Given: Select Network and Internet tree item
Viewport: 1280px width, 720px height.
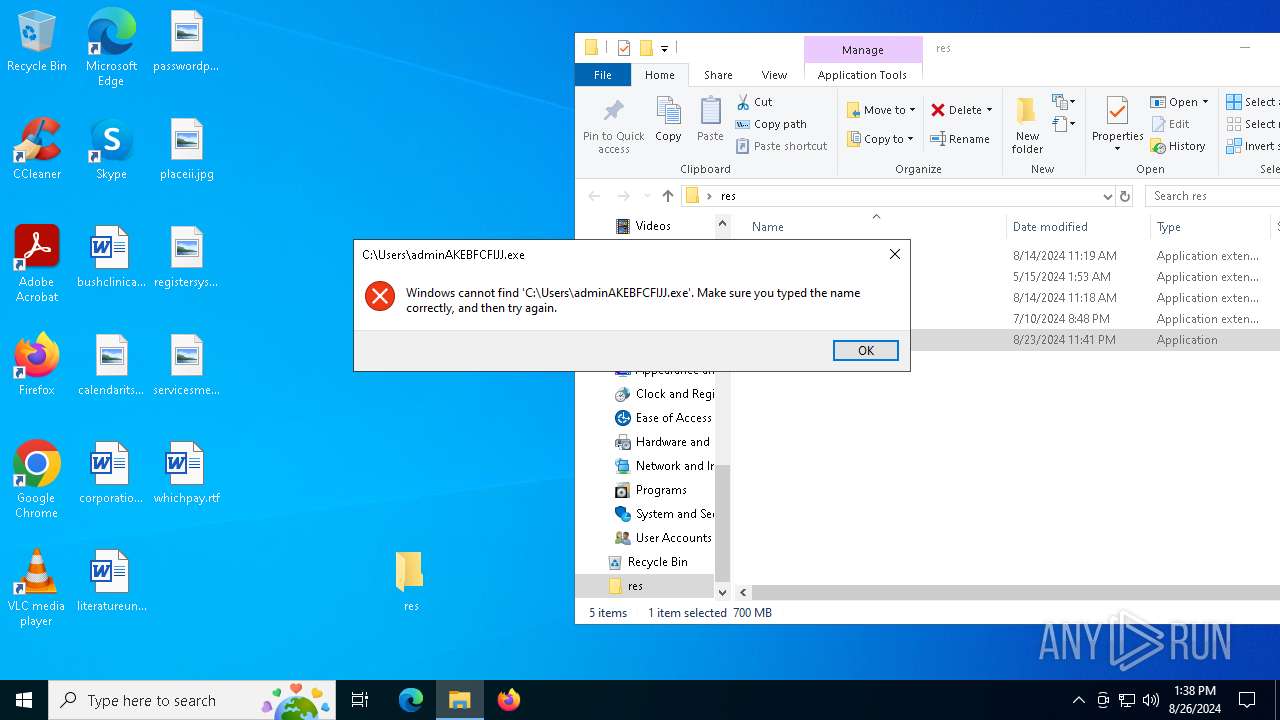Looking at the screenshot, I should tap(664, 466).
